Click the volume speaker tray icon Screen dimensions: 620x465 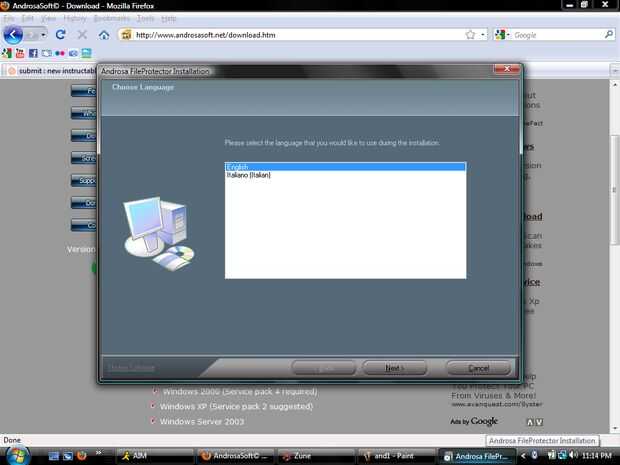pyautogui.click(x=573, y=456)
